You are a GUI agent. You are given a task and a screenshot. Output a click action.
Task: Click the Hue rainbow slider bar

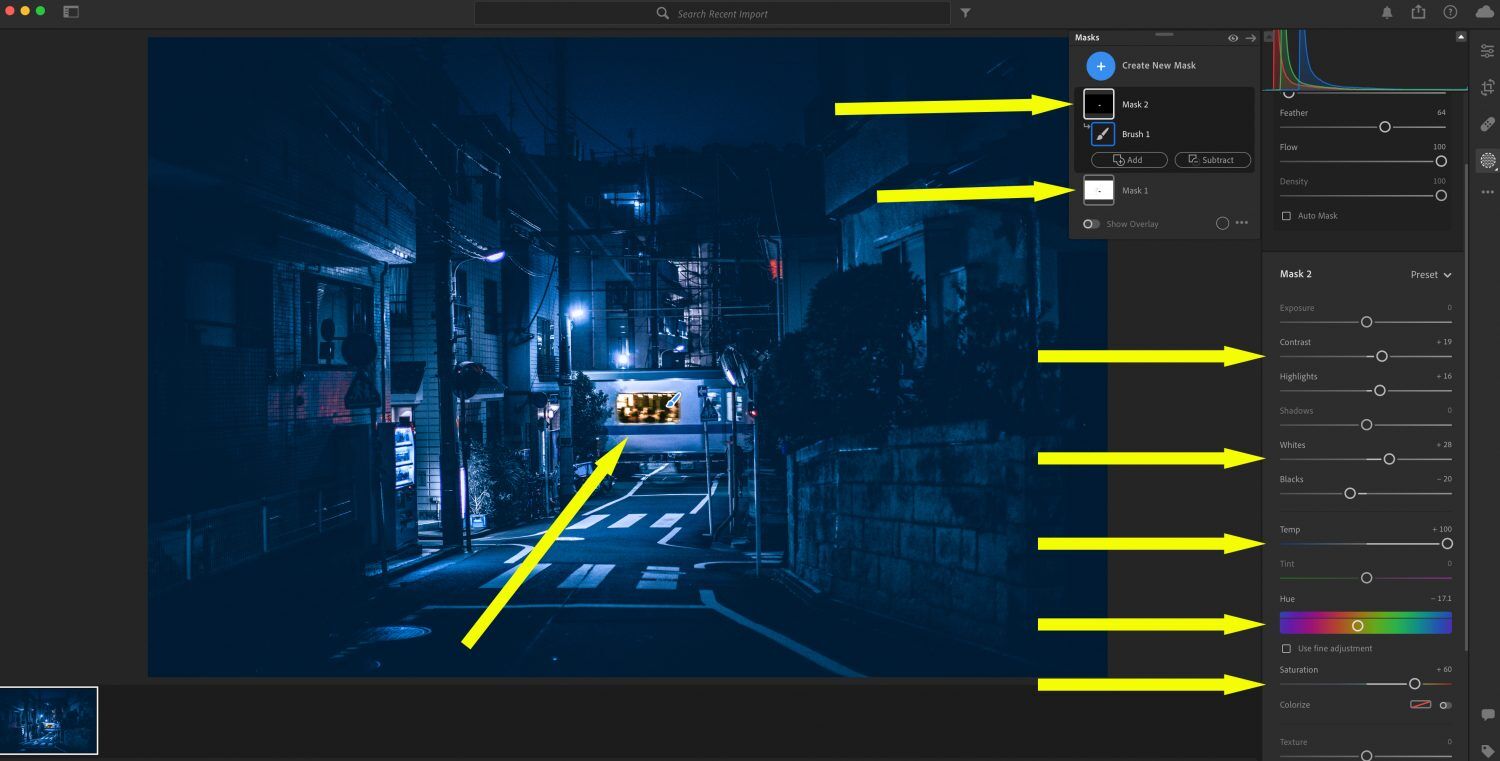point(1365,624)
